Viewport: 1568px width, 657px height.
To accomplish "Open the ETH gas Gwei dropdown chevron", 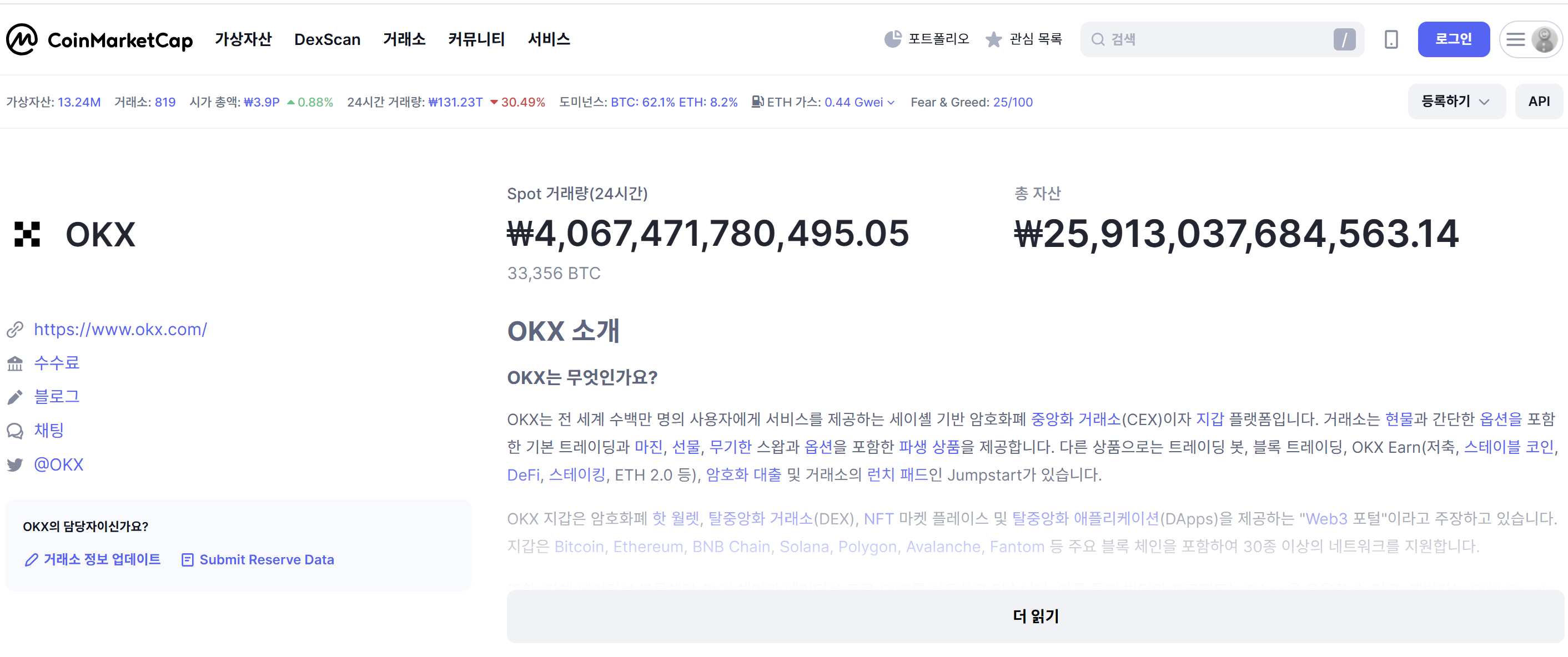I will 891,102.
